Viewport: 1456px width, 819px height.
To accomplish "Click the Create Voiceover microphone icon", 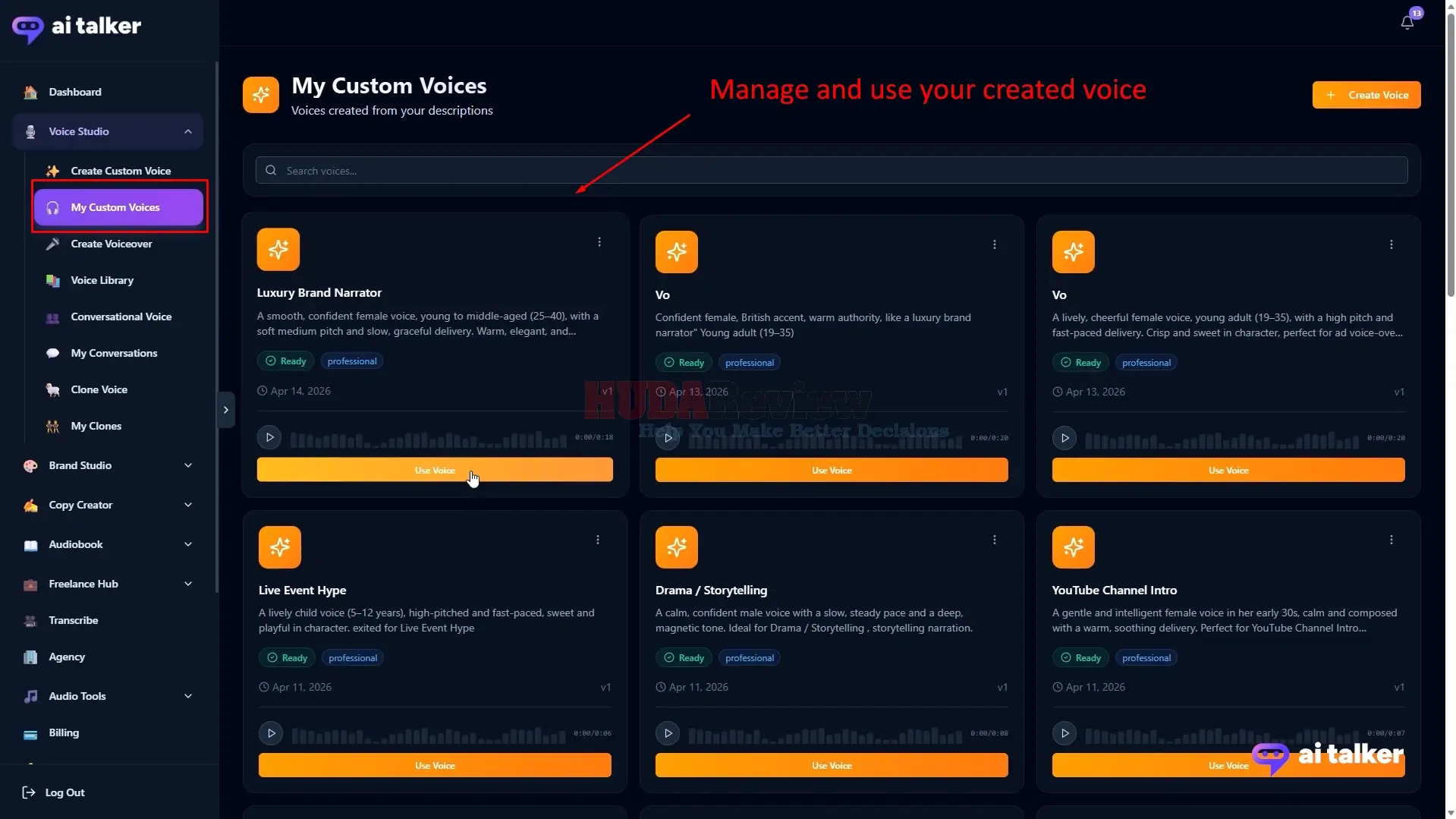I will click(52, 244).
